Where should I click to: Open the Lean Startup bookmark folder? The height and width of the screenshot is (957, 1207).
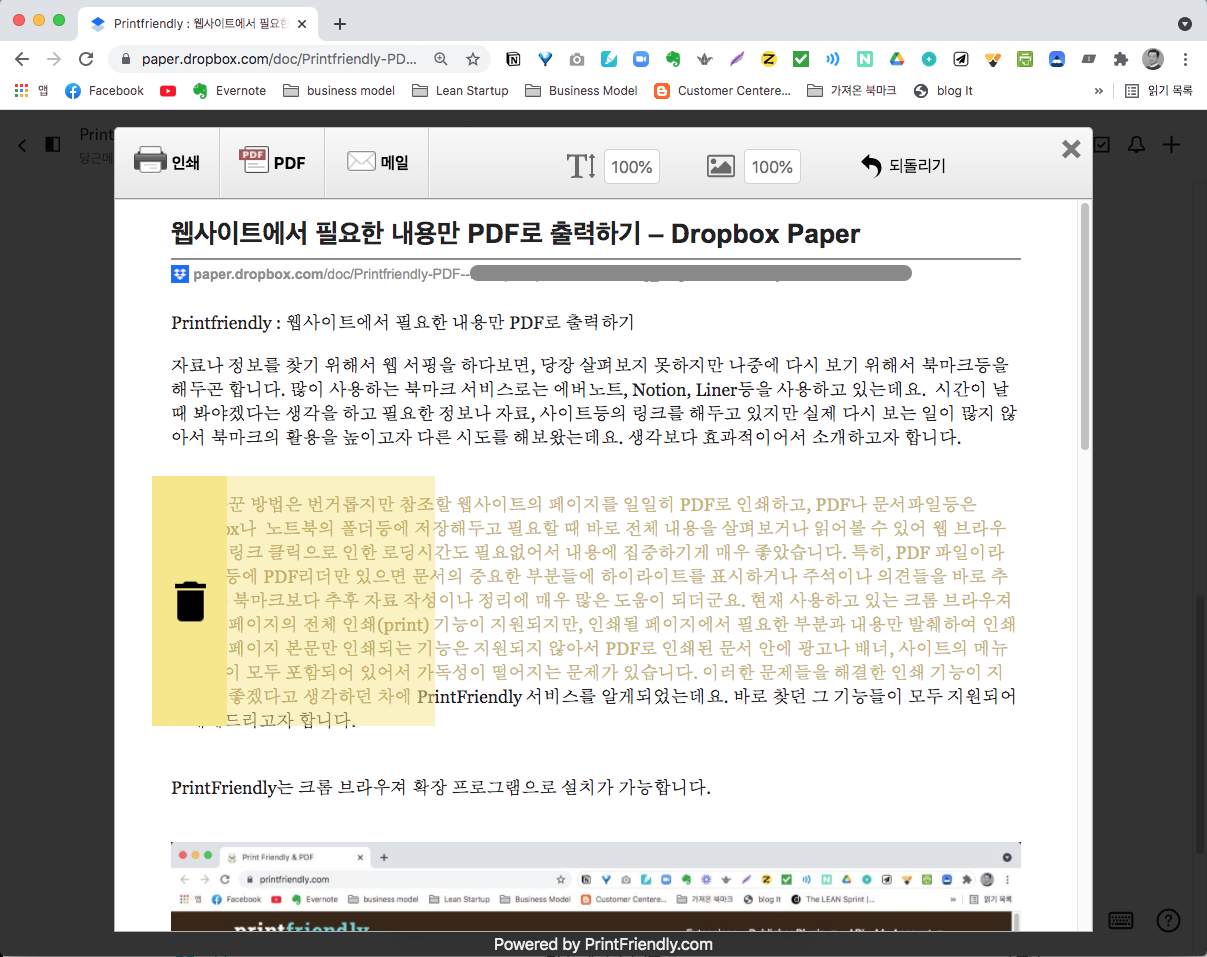pos(460,90)
